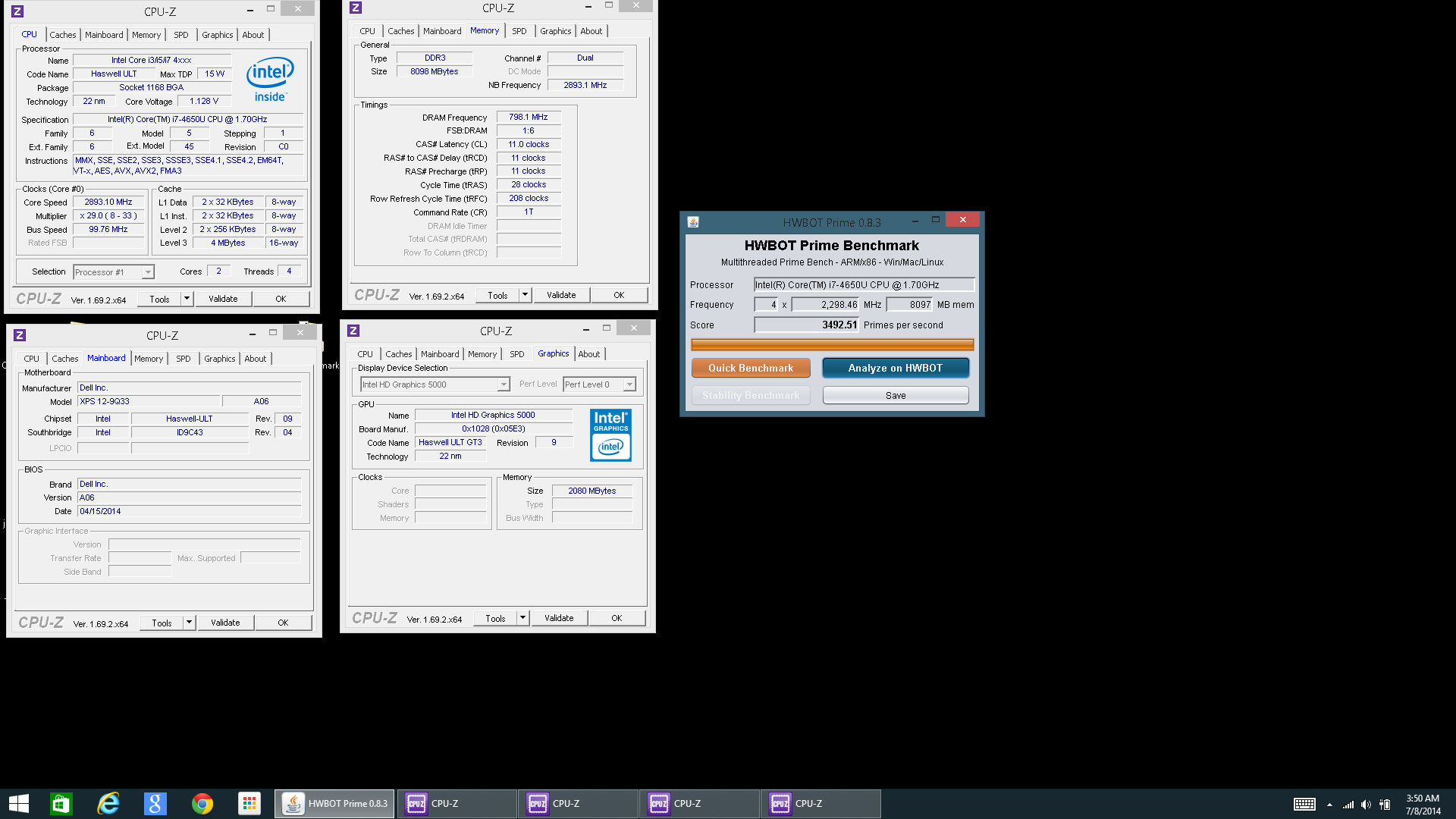
Task: Activate first CPU-Z taskbar item
Action: click(457, 804)
